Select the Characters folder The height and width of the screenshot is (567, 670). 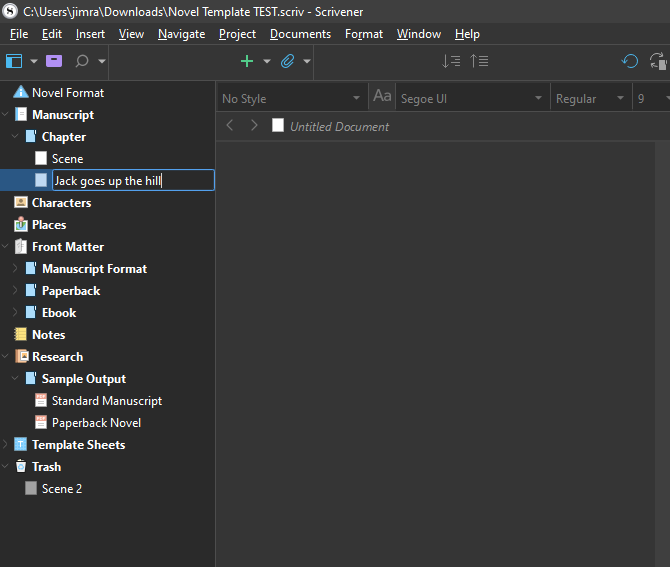(62, 203)
